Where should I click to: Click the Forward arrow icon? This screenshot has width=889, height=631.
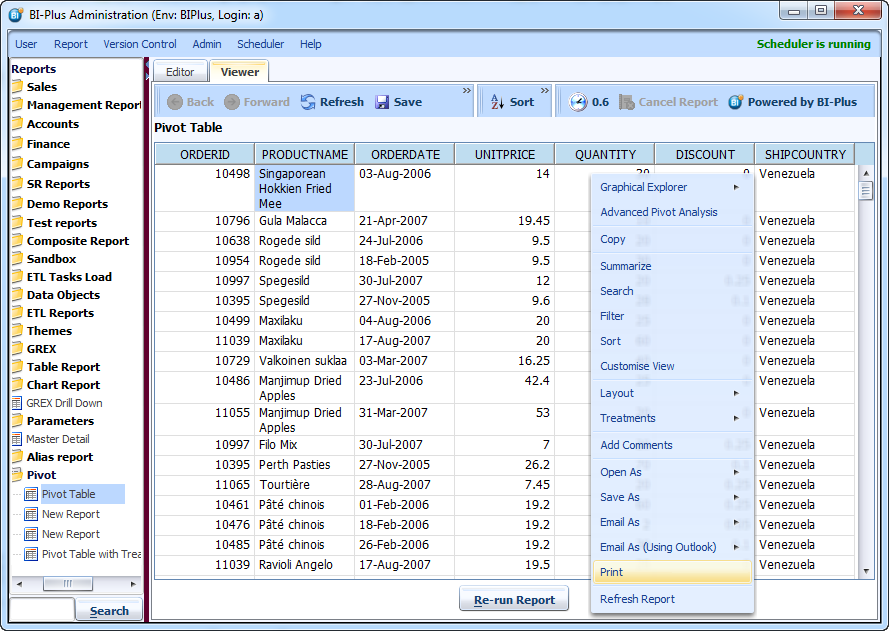[232, 102]
